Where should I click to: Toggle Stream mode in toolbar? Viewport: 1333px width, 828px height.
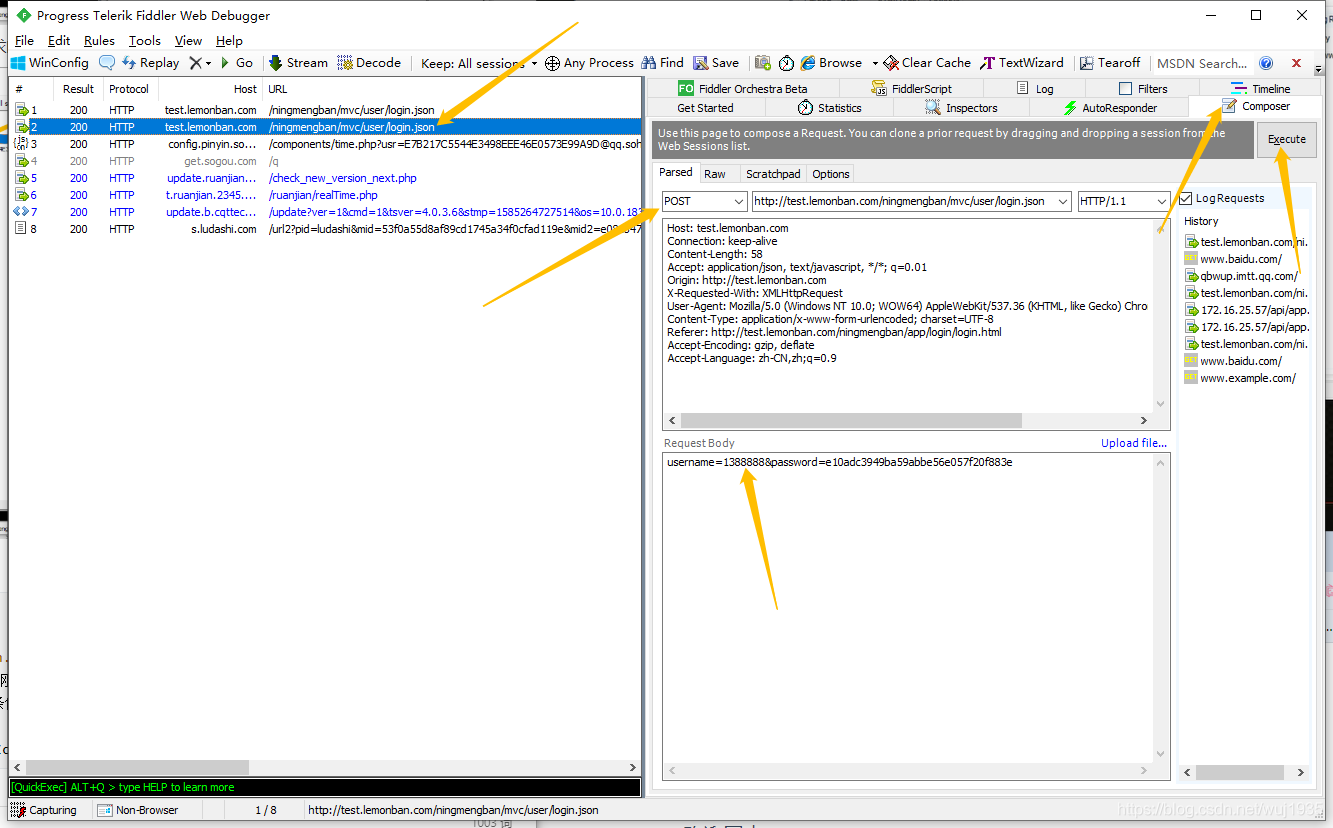pos(298,62)
